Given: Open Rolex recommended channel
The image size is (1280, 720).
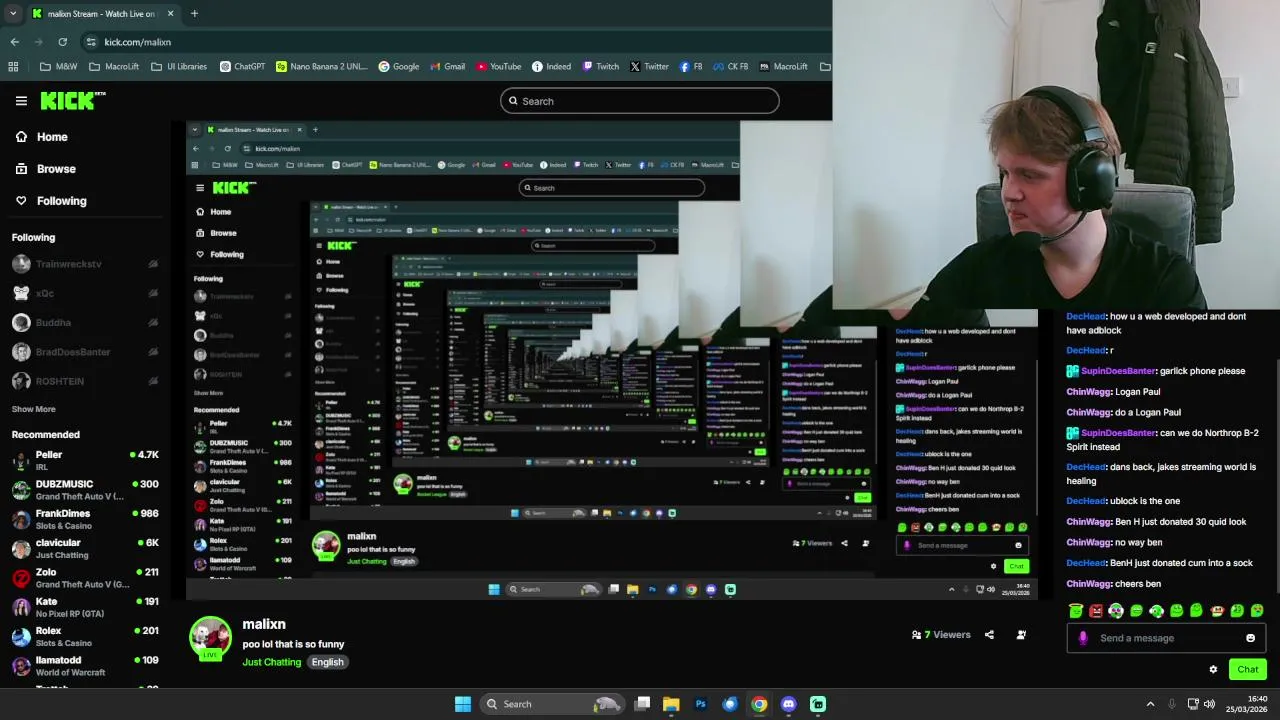Looking at the screenshot, I should point(85,636).
